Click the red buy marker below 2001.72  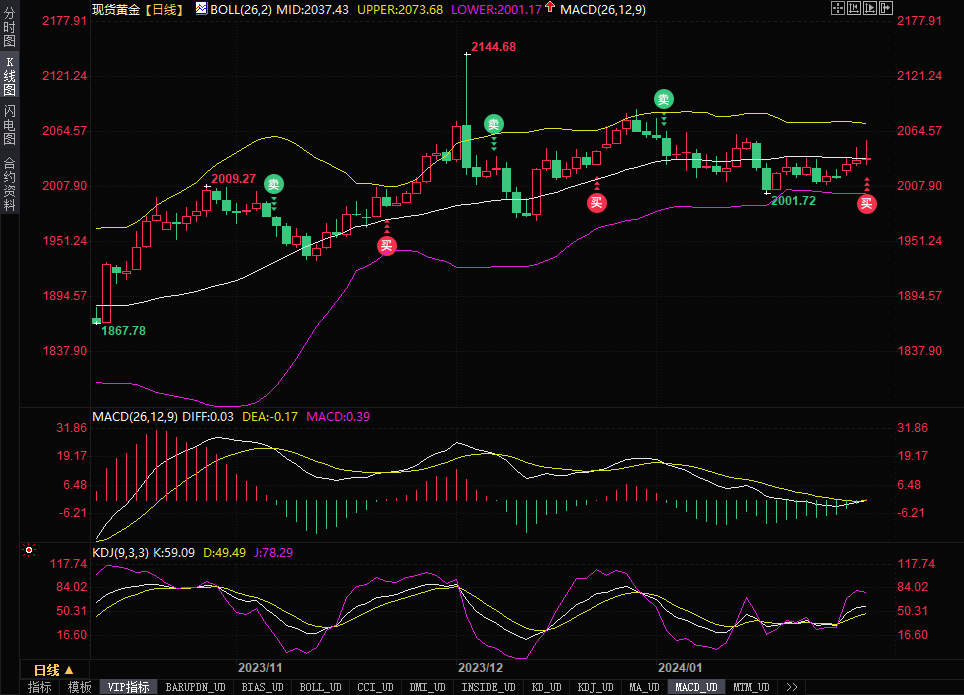(x=867, y=203)
